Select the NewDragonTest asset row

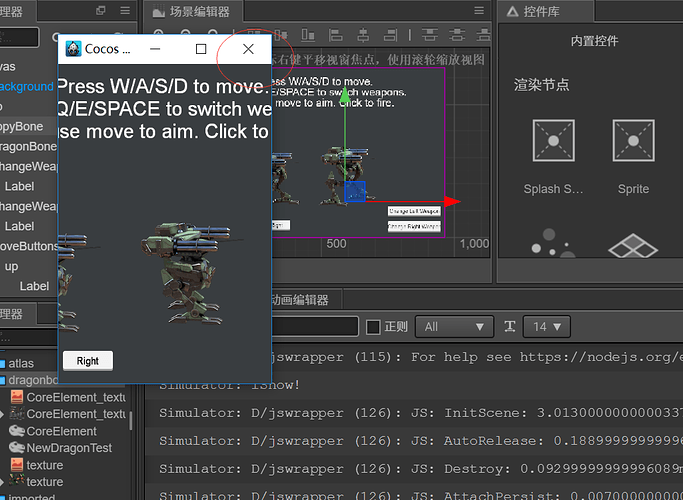(x=69, y=448)
